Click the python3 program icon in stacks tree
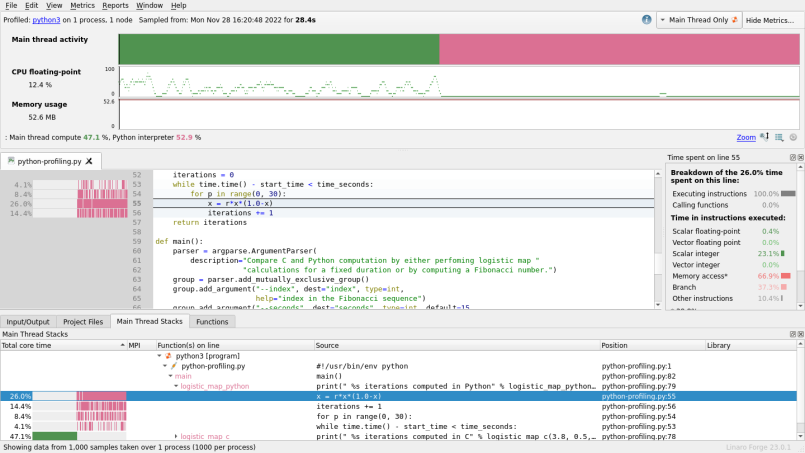Viewport: 805px width, 453px height. pyautogui.click(x=168, y=355)
